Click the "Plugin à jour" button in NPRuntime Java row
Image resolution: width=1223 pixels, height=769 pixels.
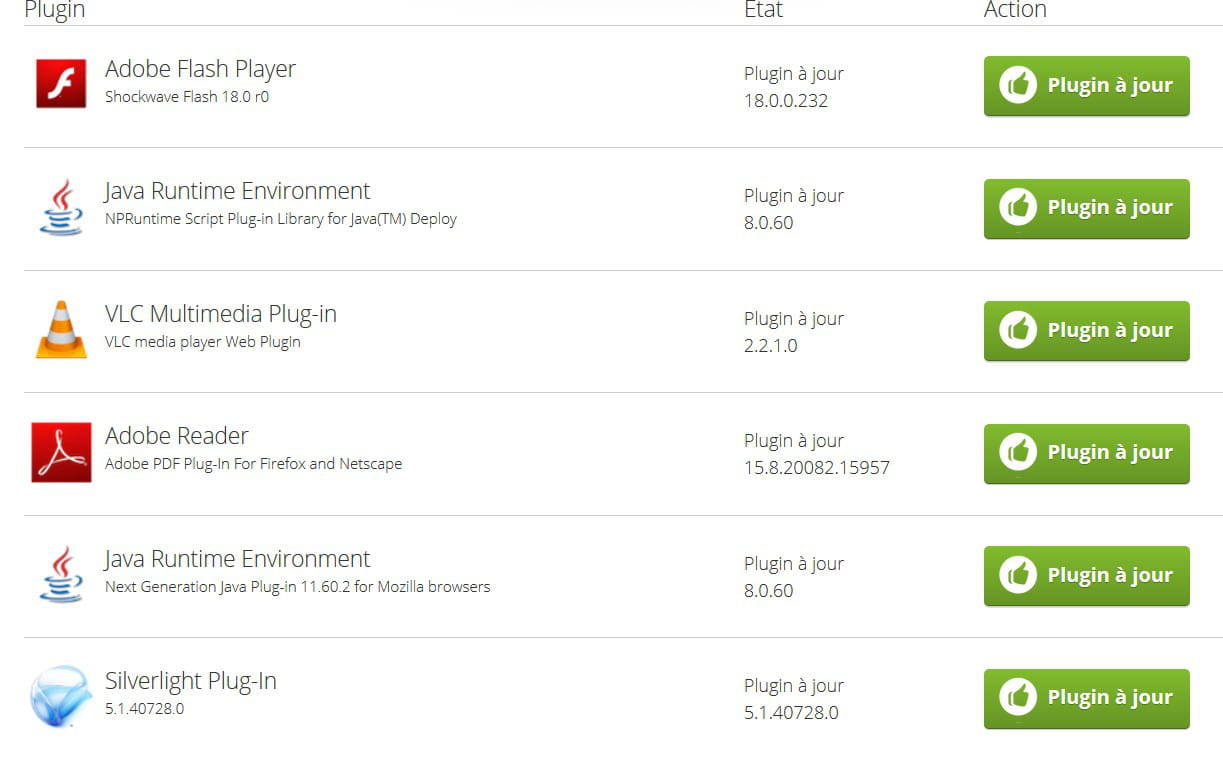click(1086, 208)
